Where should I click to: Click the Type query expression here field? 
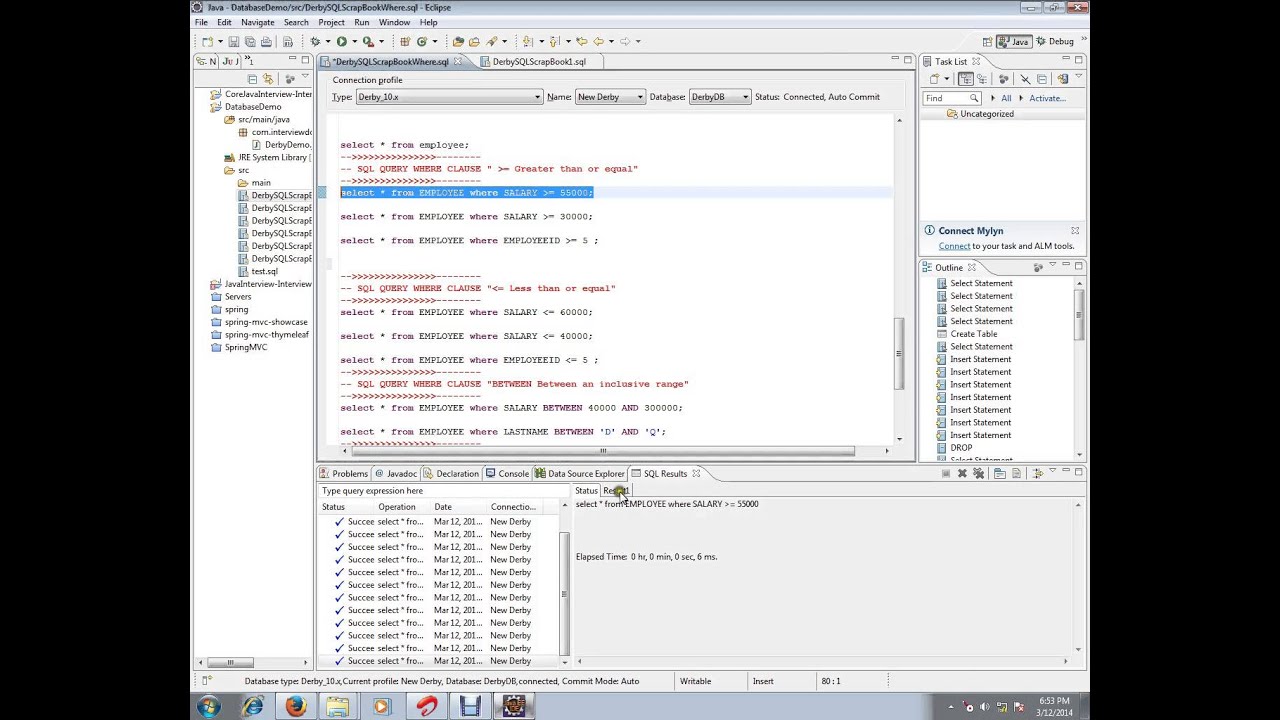click(442, 491)
